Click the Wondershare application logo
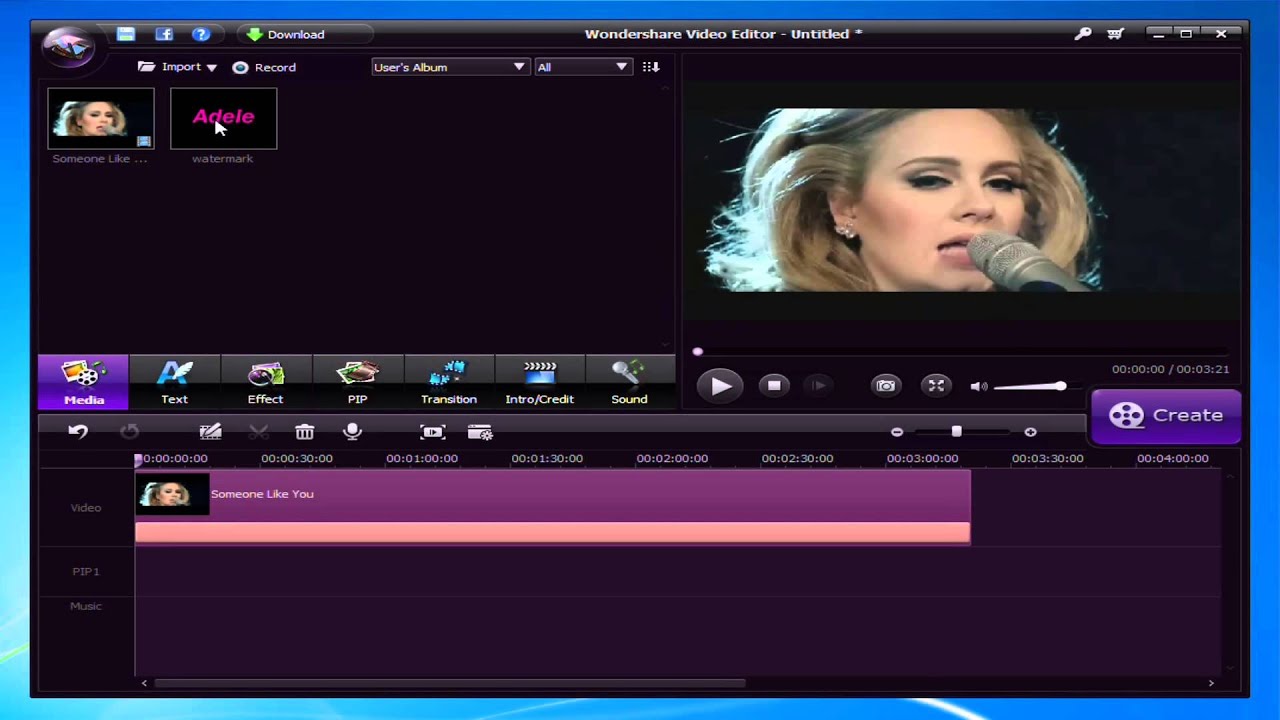Image resolution: width=1280 pixels, height=720 pixels. click(68, 46)
